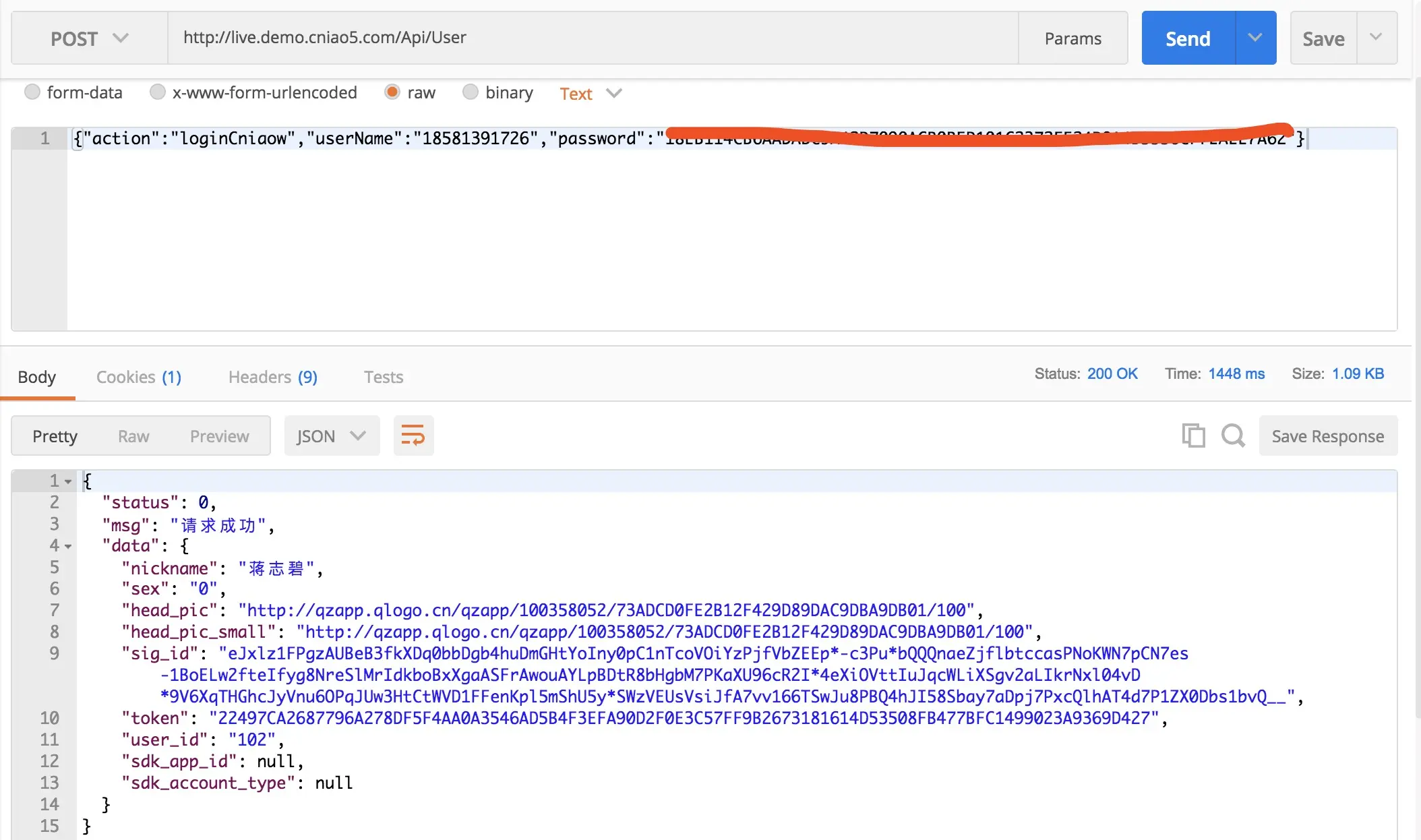1421x840 pixels.
Task: Toggle the wrap lines icon button
Action: 413,436
